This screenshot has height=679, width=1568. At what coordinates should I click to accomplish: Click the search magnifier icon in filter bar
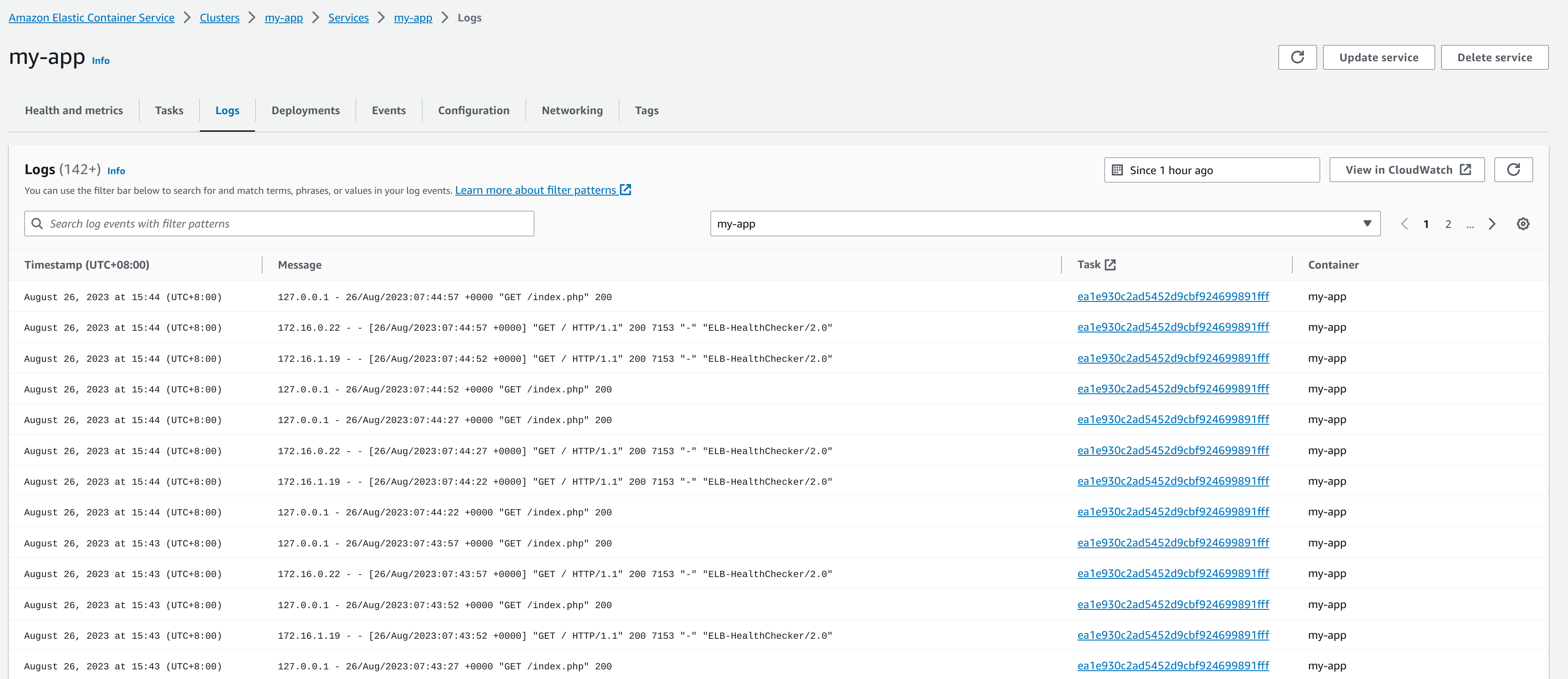point(37,224)
